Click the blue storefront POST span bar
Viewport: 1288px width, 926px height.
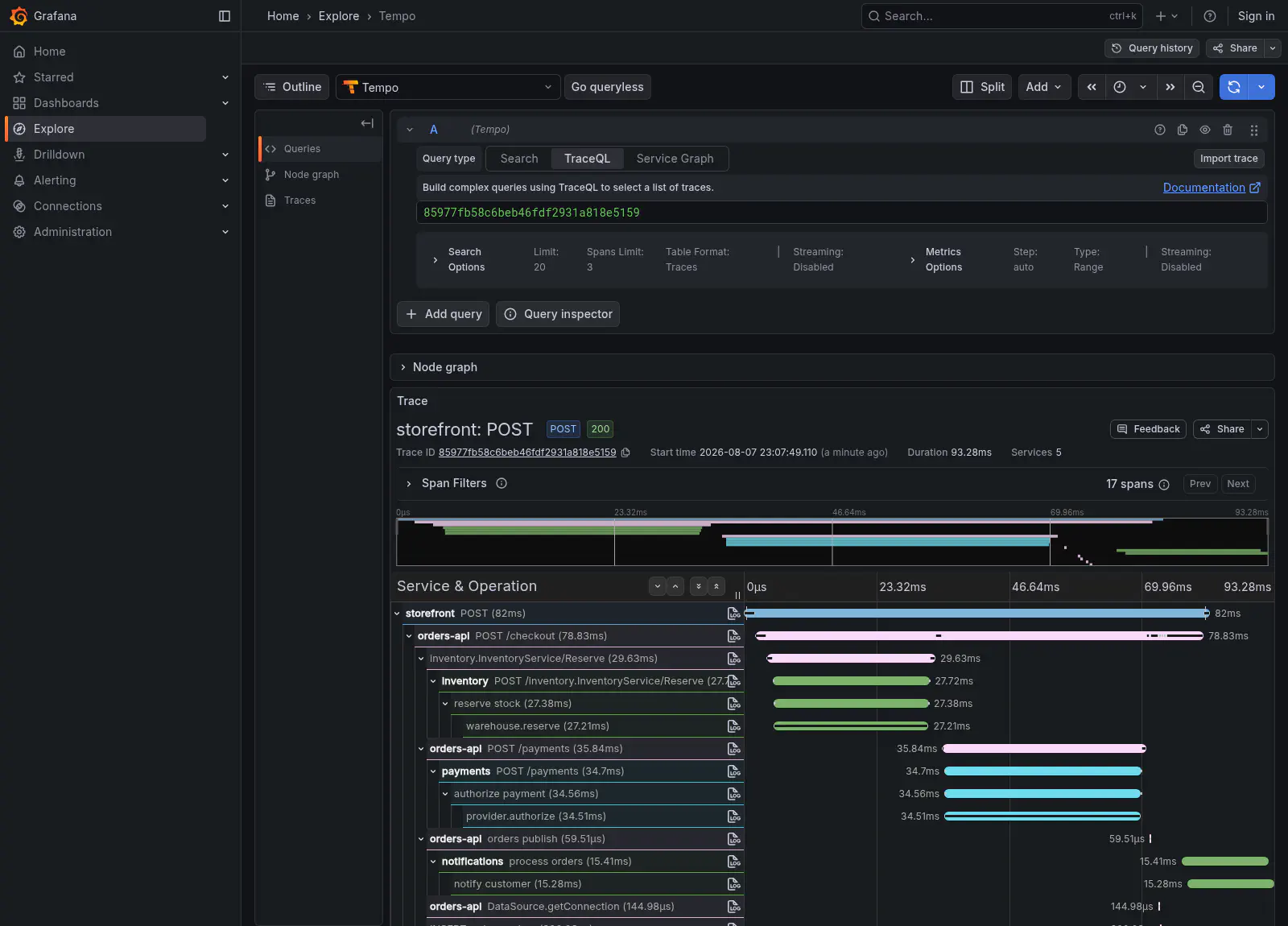976,614
